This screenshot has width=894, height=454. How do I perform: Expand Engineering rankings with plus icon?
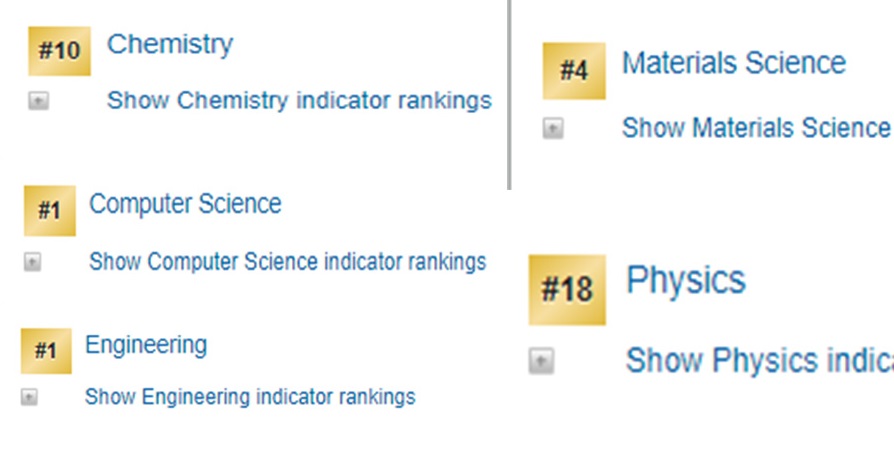coord(29,397)
